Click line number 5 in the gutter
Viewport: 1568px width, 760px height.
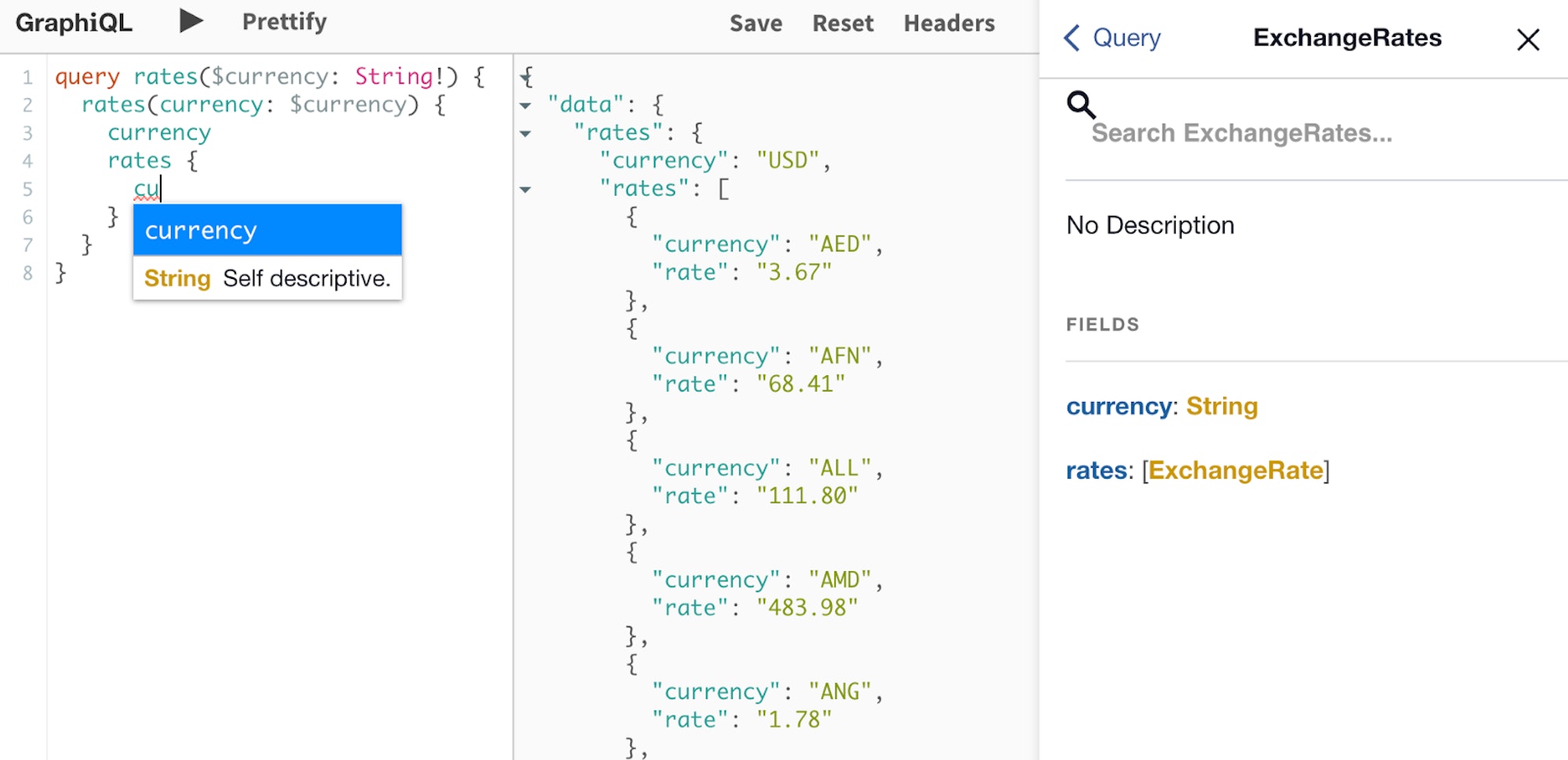[27, 190]
